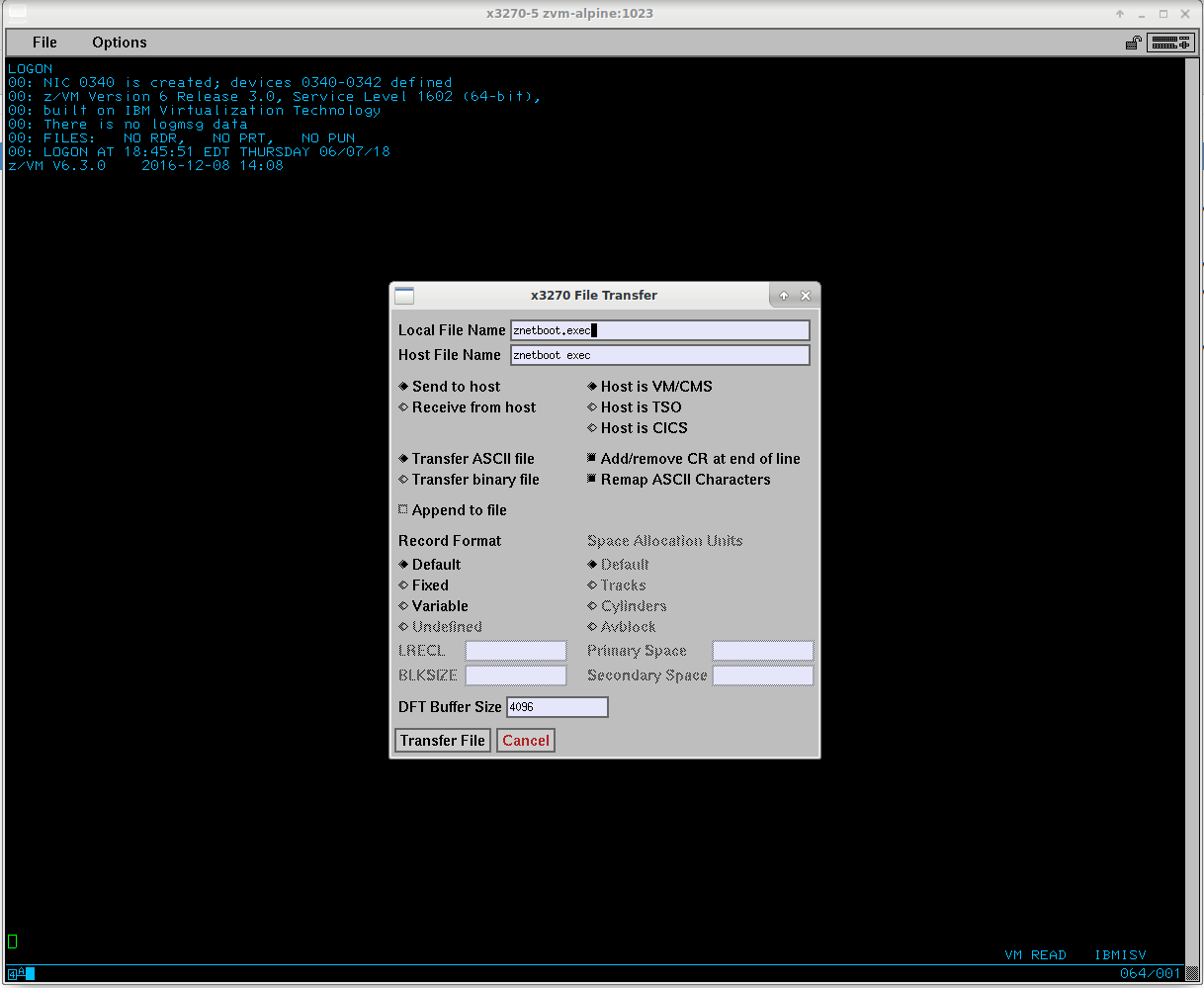Choose Transfer ASCII file
Viewport: 1204px width, 988px height.
[x=467, y=459]
